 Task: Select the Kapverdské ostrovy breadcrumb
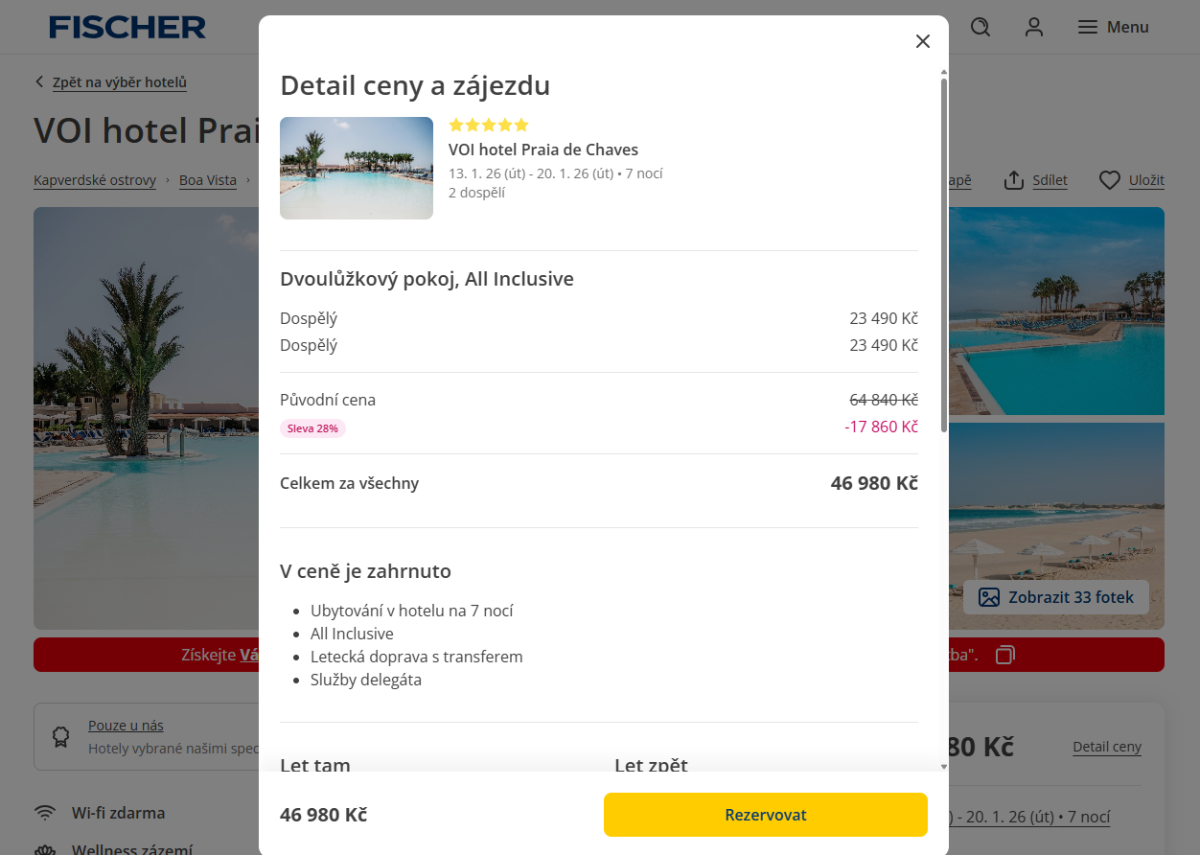click(95, 181)
